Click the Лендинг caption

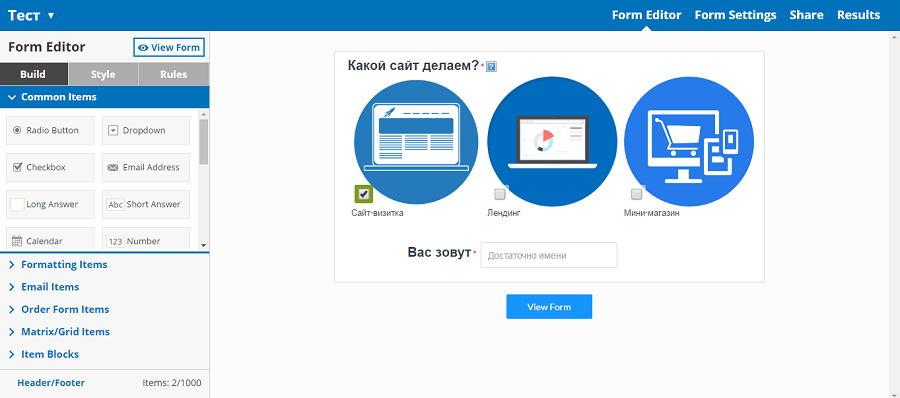click(x=504, y=214)
